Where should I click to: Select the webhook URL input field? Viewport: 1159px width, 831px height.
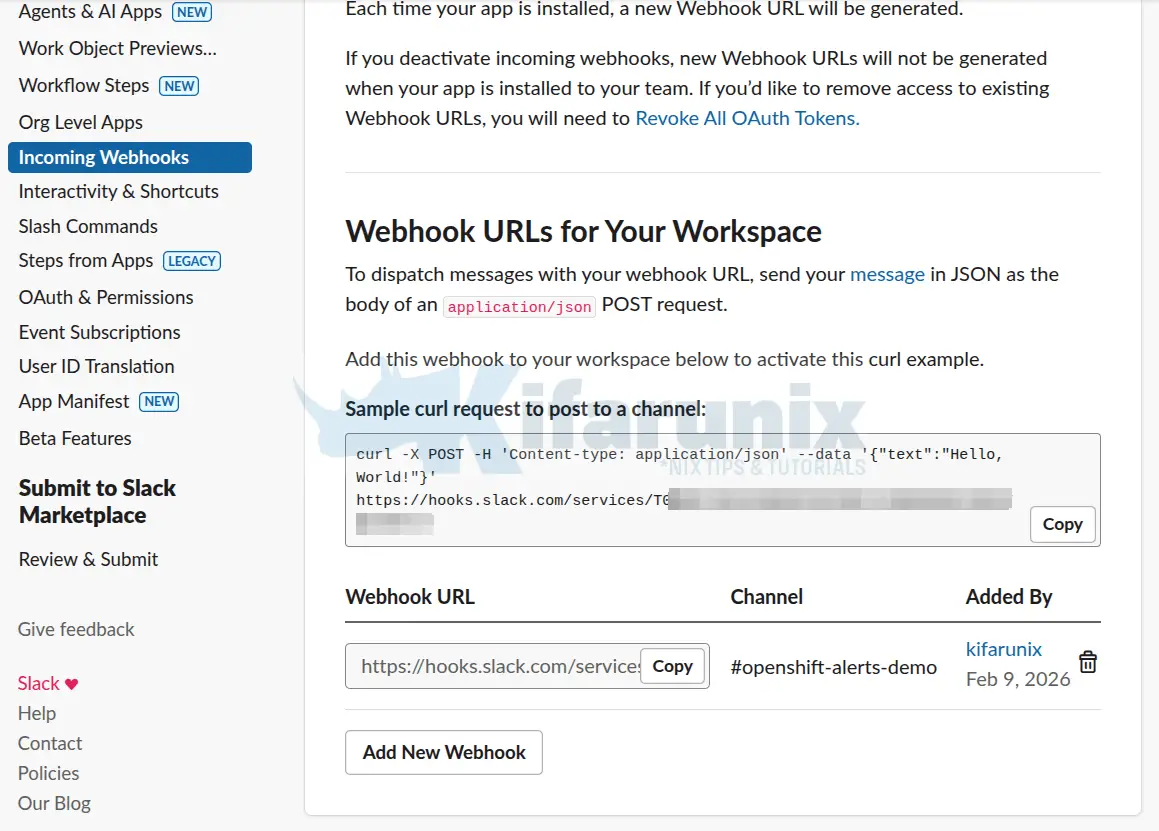tap(495, 666)
